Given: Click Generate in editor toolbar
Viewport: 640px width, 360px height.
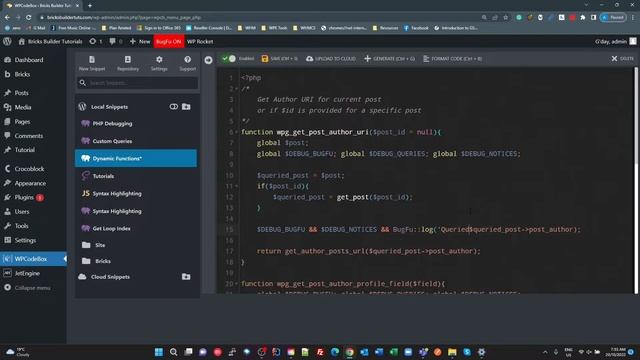Looking at the screenshot, I should click(389, 59).
